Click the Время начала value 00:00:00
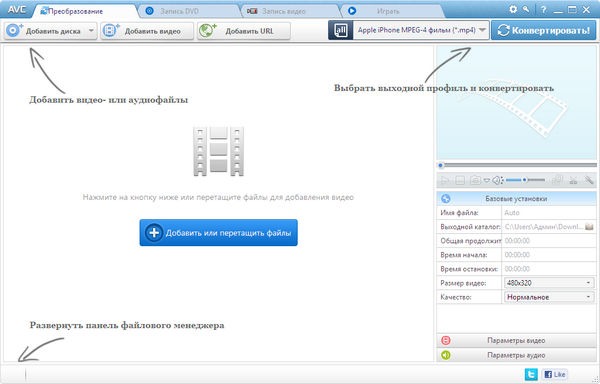 (x=517, y=255)
